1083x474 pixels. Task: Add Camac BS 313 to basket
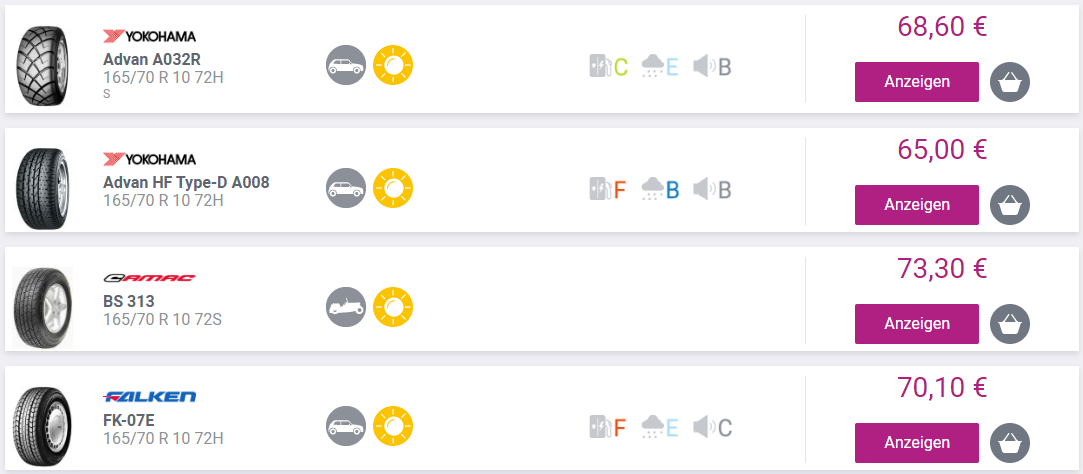pyautogui.click(x=1009, y=324)
